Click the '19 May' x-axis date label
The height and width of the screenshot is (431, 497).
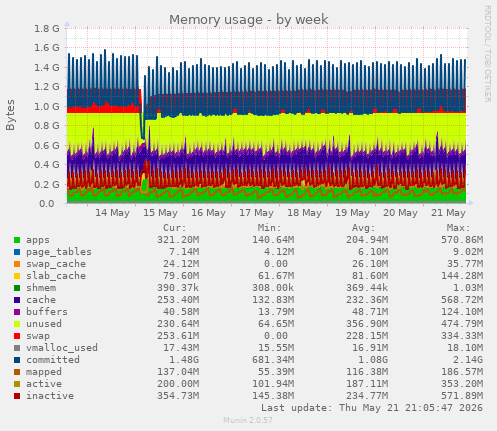tap(352, 213)
